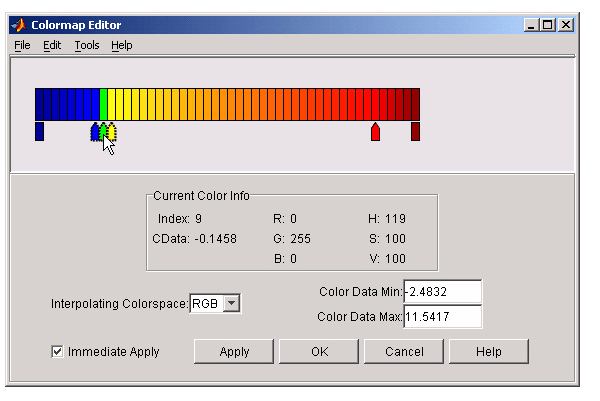Select the yellow color node marker
Viewport: 600px width, 401px height.
click(x=112, y=130)
